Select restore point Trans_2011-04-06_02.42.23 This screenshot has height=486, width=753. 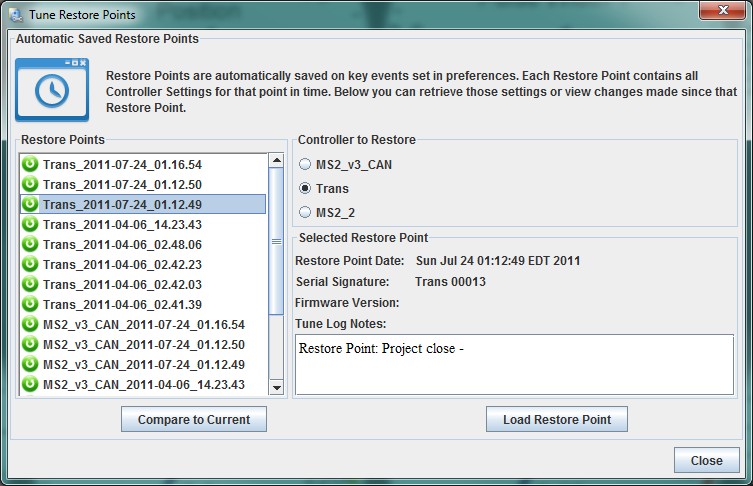pos(143,264)
